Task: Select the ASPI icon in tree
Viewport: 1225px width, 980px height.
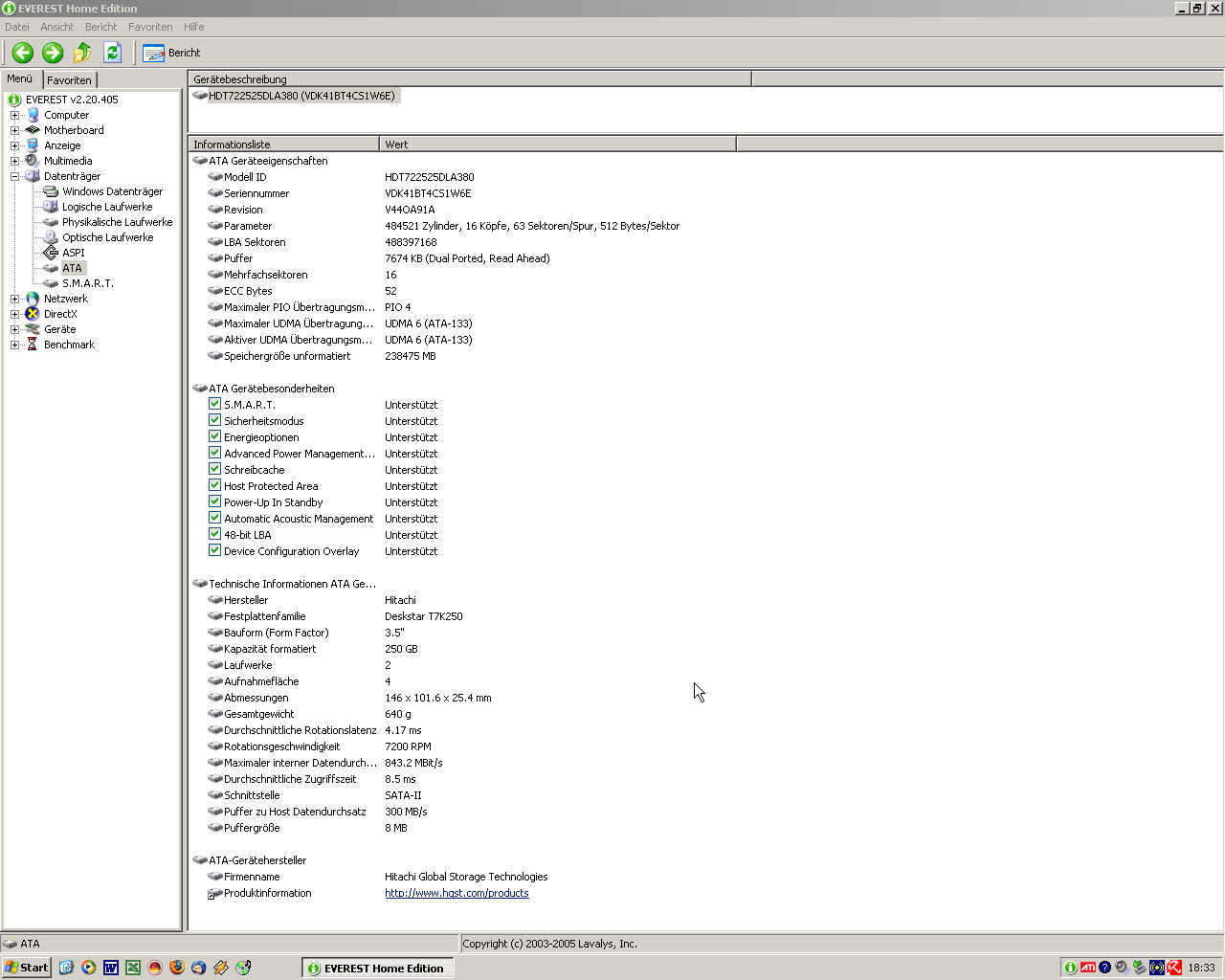Action: click(51, 253)
